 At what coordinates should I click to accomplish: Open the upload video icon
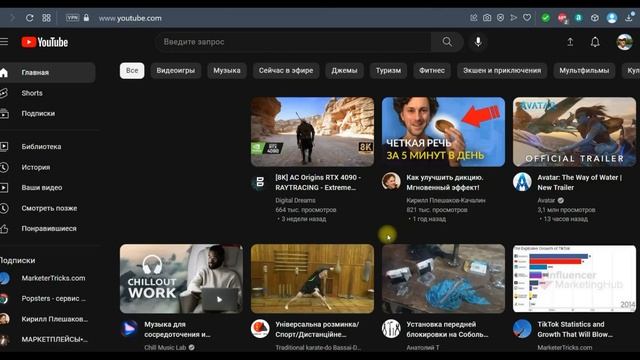(570, 42)
